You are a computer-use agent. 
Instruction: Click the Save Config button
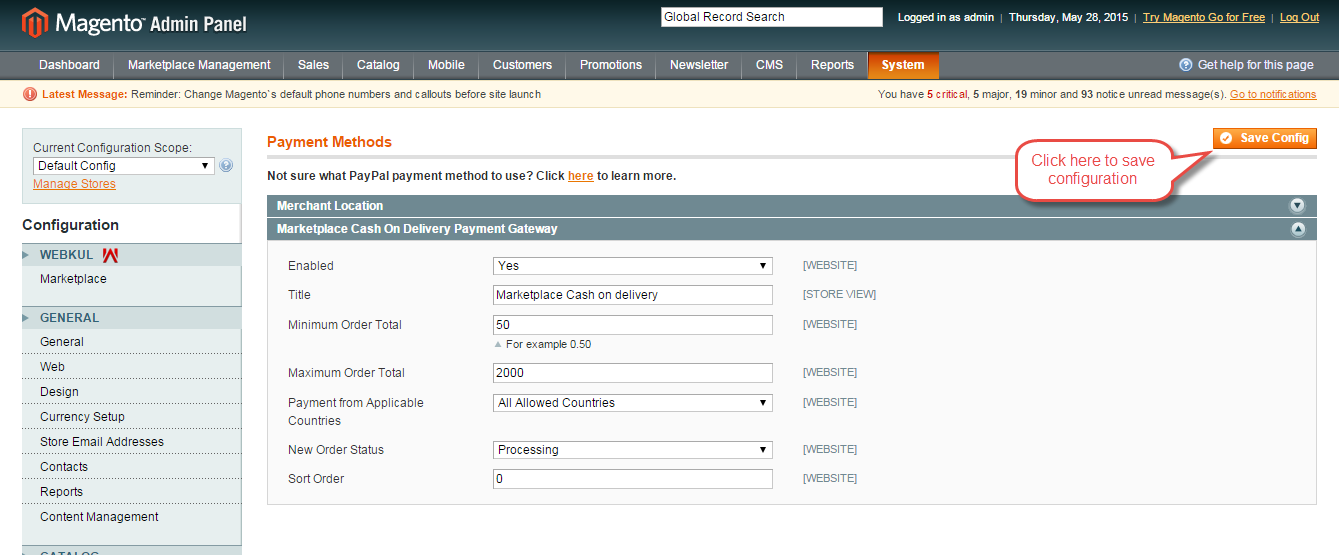[1265, 138]
